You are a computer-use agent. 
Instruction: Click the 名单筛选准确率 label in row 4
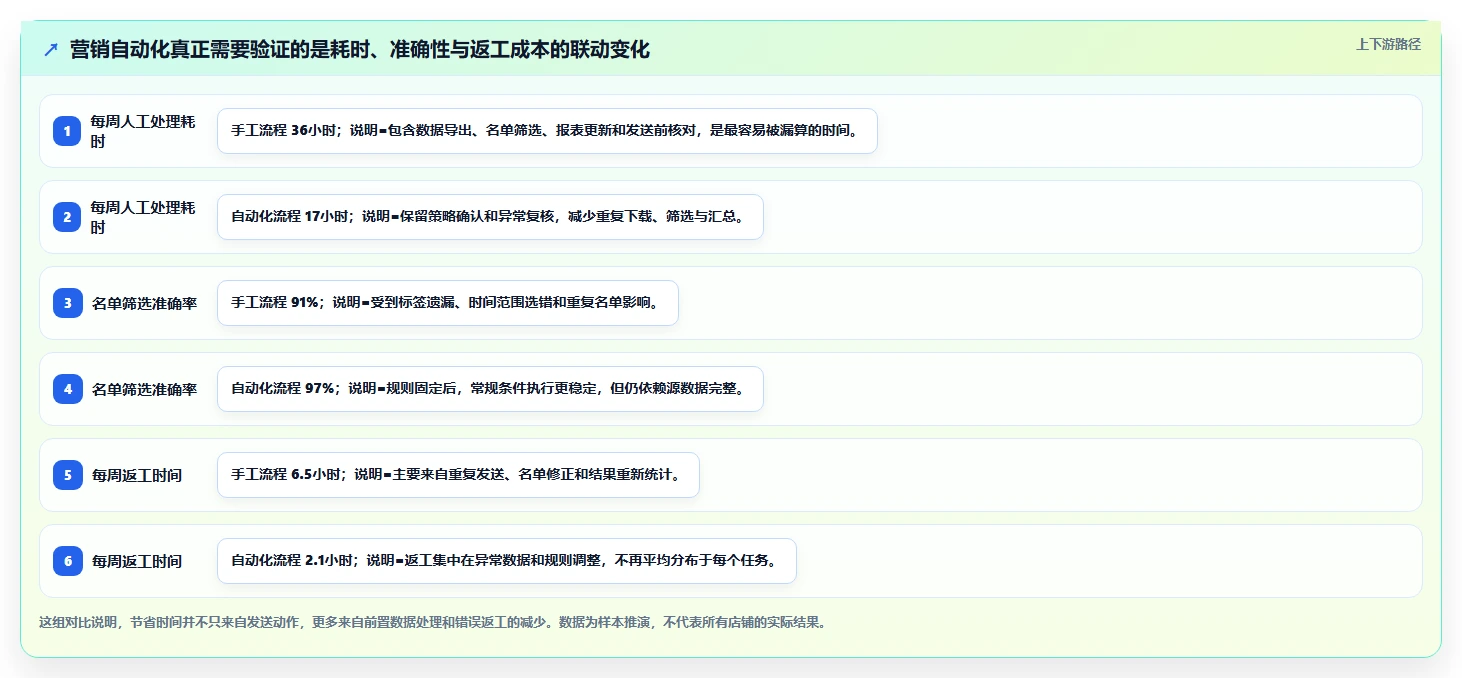[x=144, y=389]
